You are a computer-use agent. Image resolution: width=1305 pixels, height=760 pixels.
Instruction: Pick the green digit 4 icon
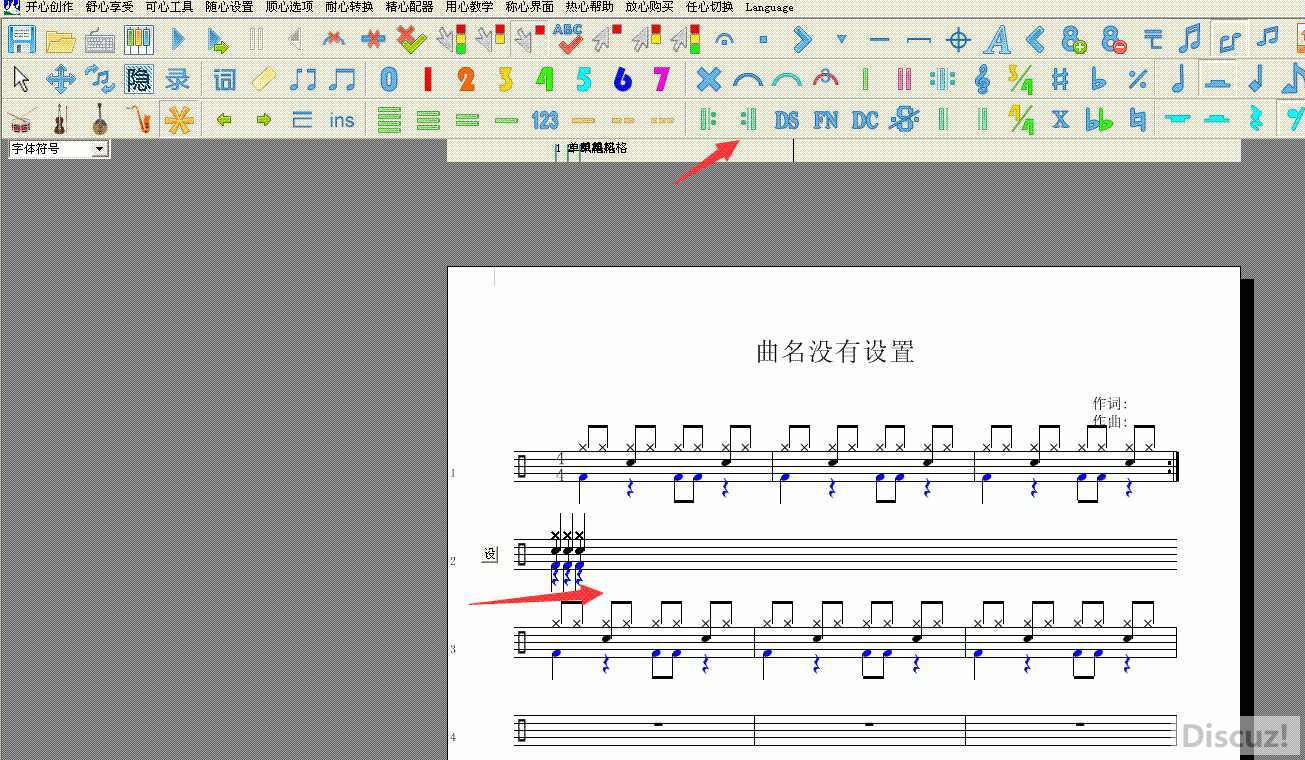point(545,79)
